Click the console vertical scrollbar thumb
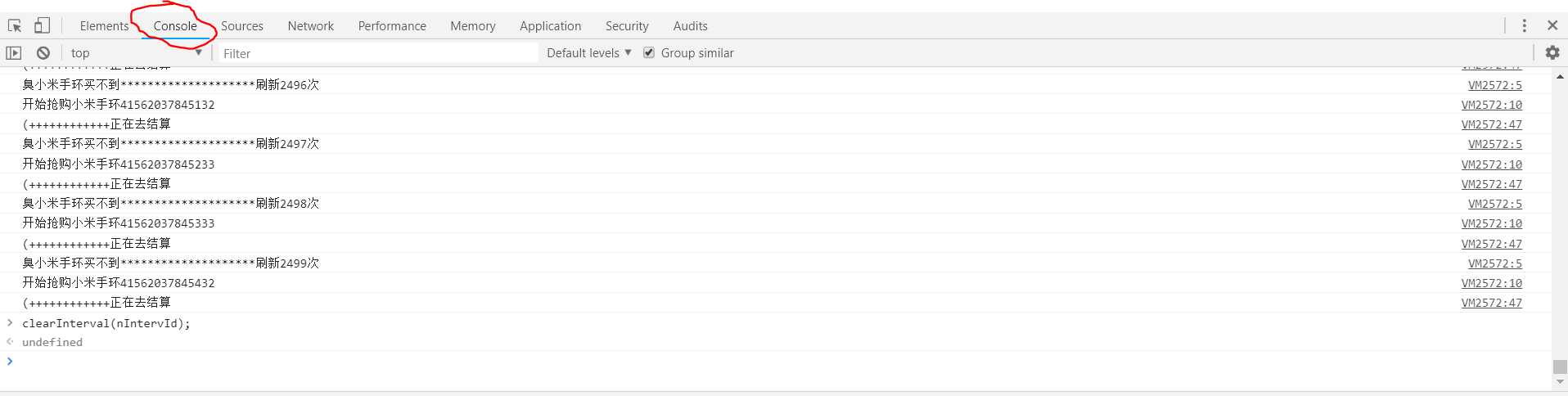This screenshot has height=396, width=1568. tap(1560, 367)
